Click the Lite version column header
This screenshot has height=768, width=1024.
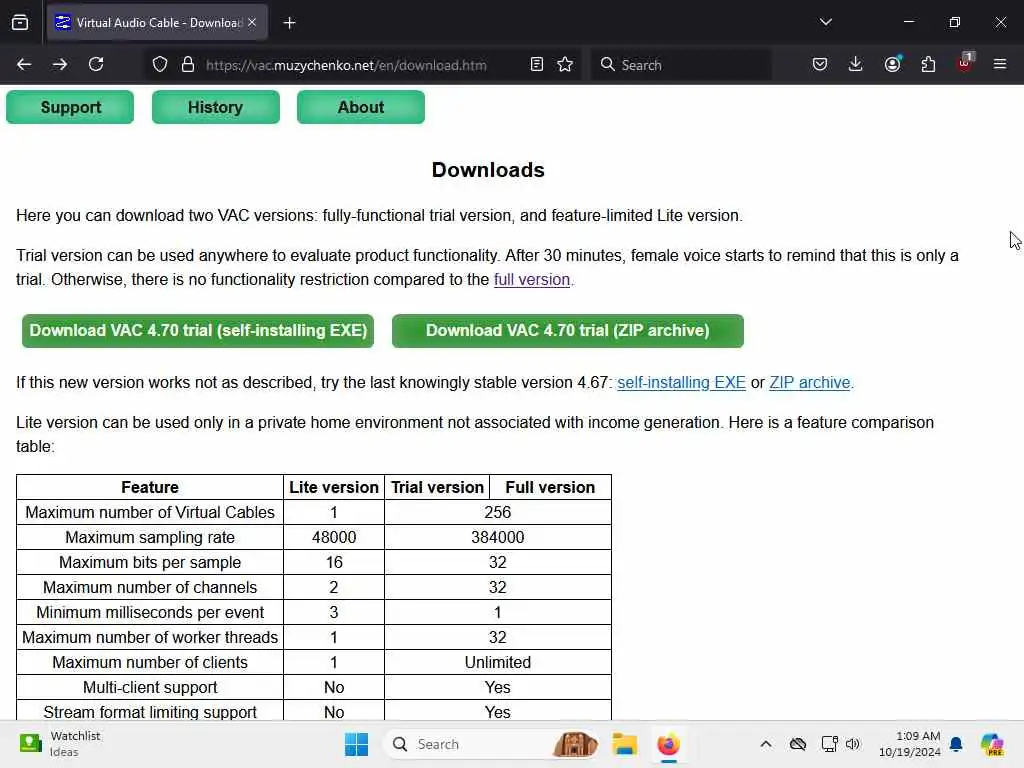pos(334,487)
